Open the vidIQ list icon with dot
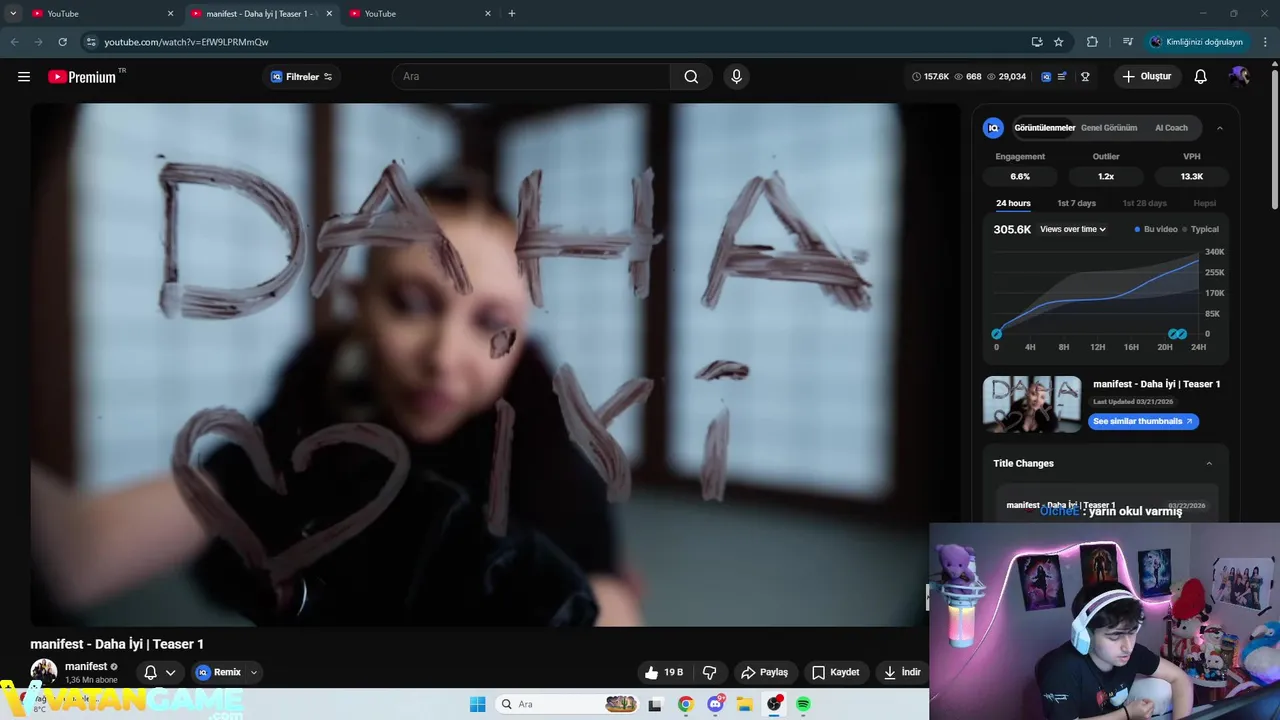Image resolution: width=1280 pixels, height=720 pixels. [1062, 77]
